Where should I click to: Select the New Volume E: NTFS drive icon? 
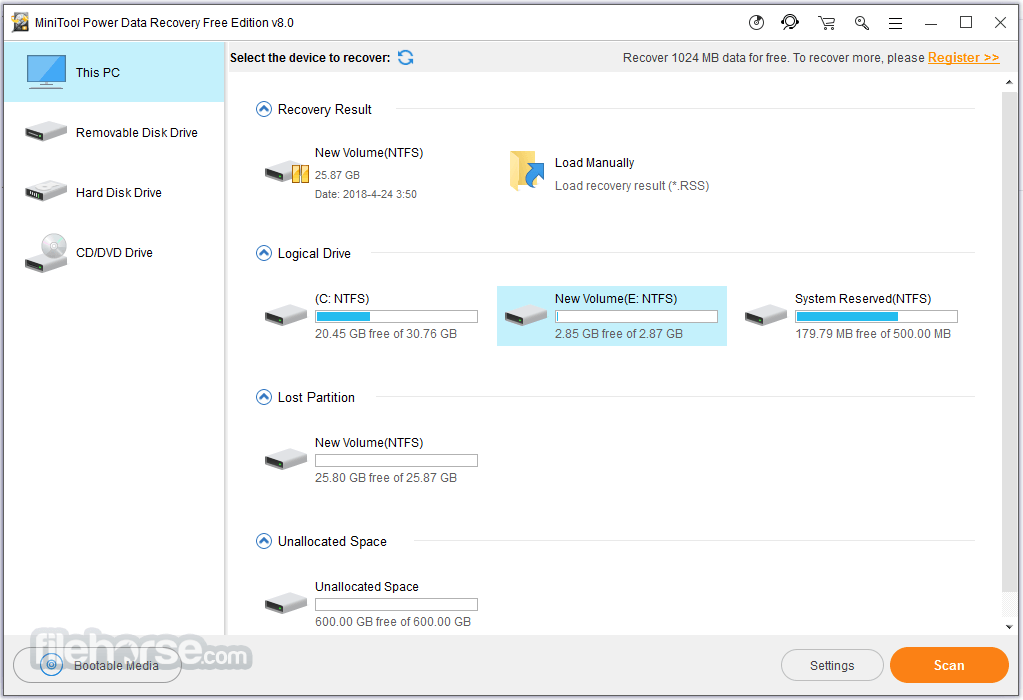pyautogui.click(x=526, y=315)
